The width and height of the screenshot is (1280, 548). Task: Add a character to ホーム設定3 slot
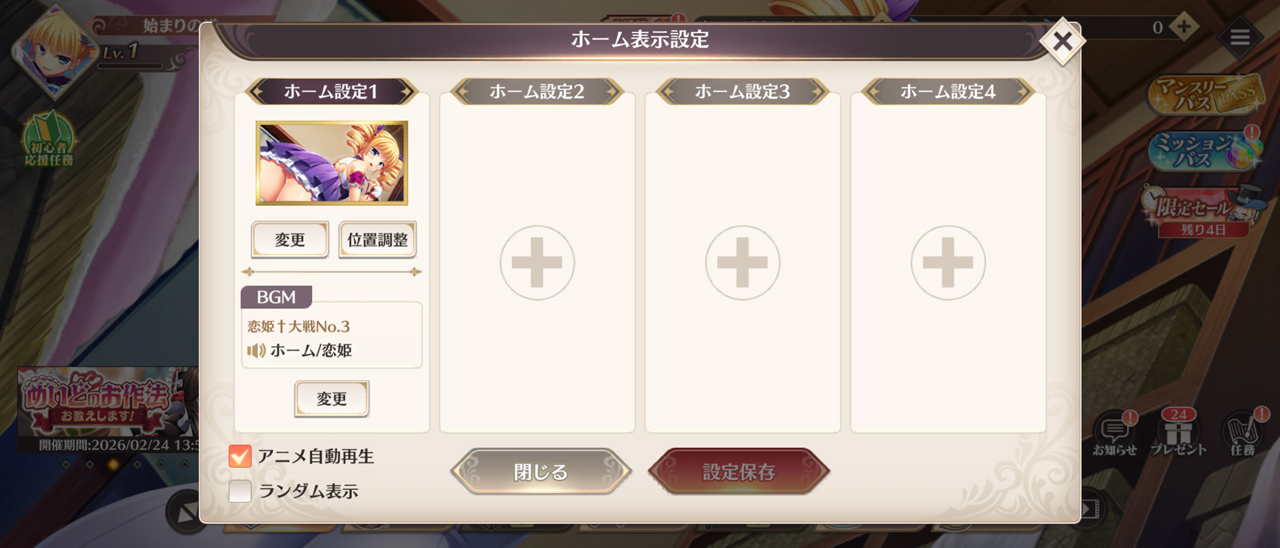[x=743, y=263]
